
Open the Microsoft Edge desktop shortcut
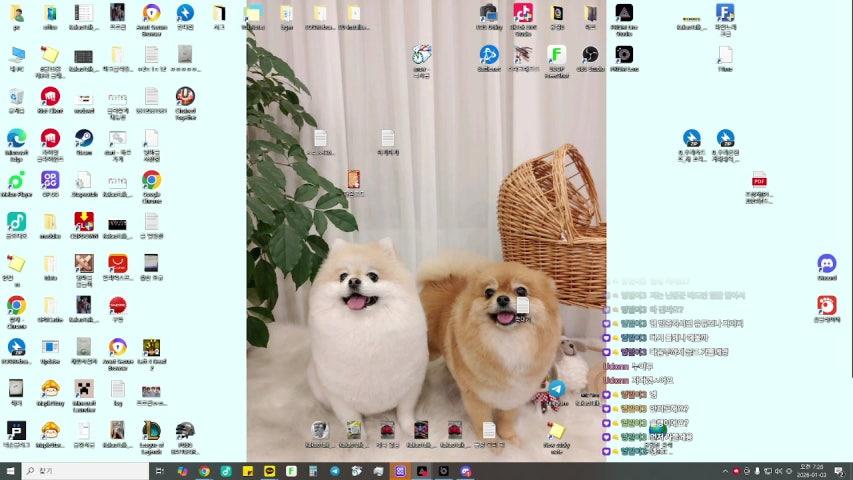coord(16,138)
